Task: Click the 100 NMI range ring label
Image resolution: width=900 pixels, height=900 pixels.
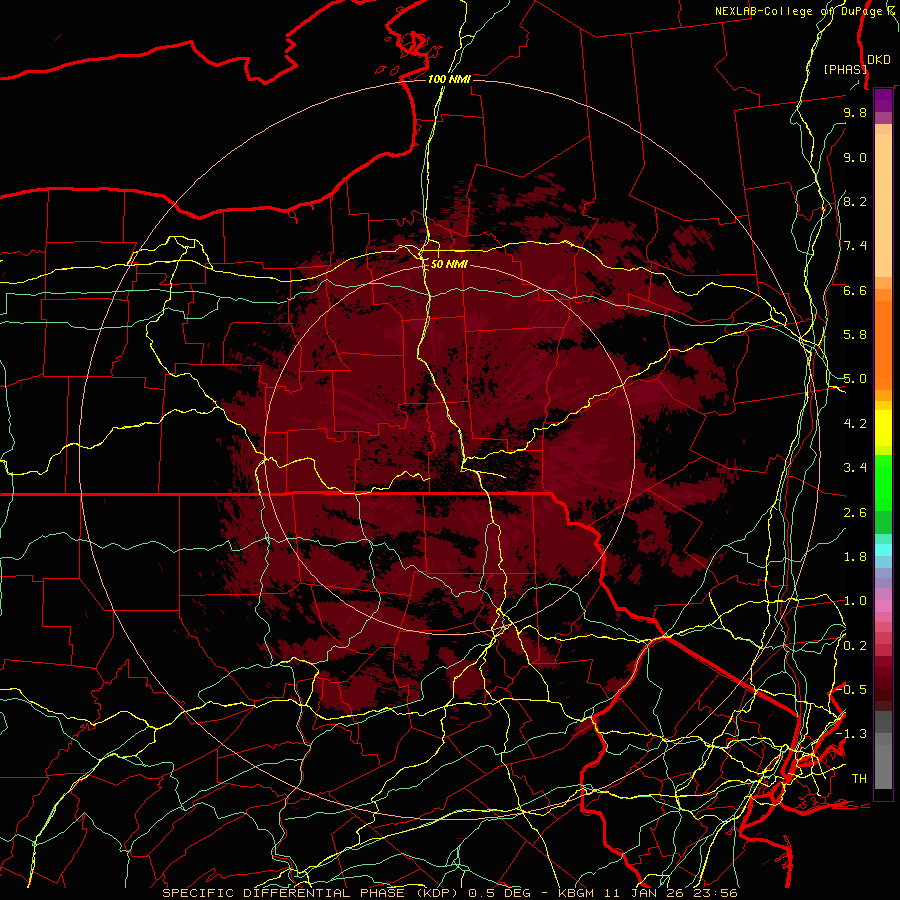Action: pyautogui.click(x=449, y=79)
